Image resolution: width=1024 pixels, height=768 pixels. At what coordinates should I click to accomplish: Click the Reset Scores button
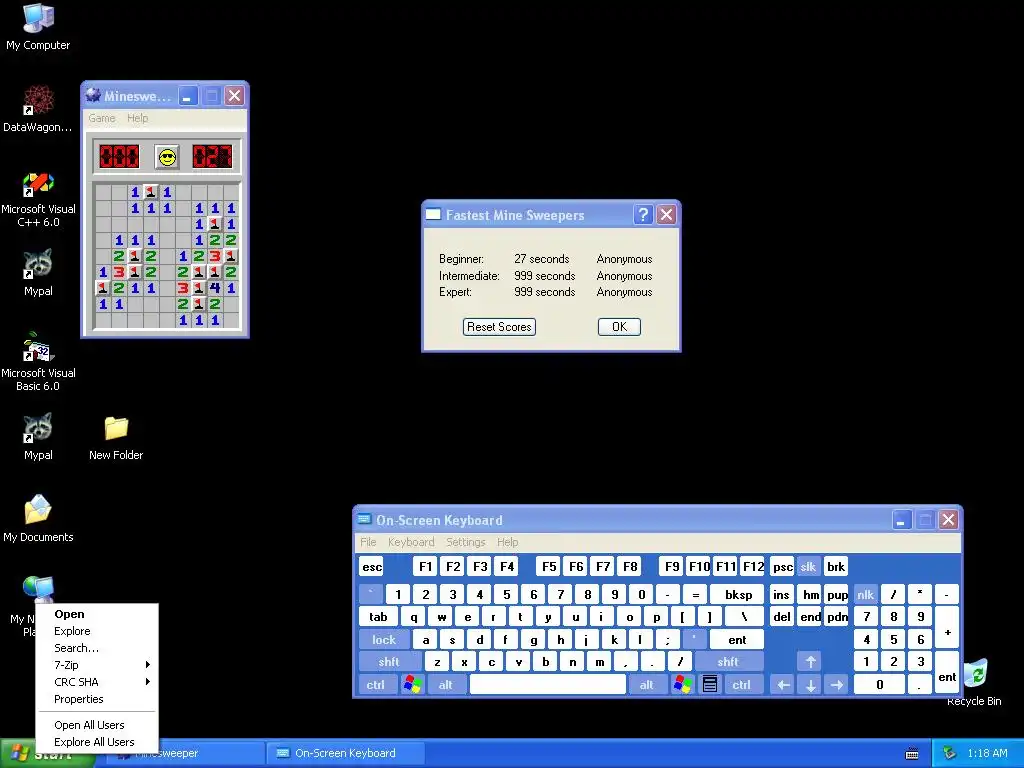[x=500, y=327]
